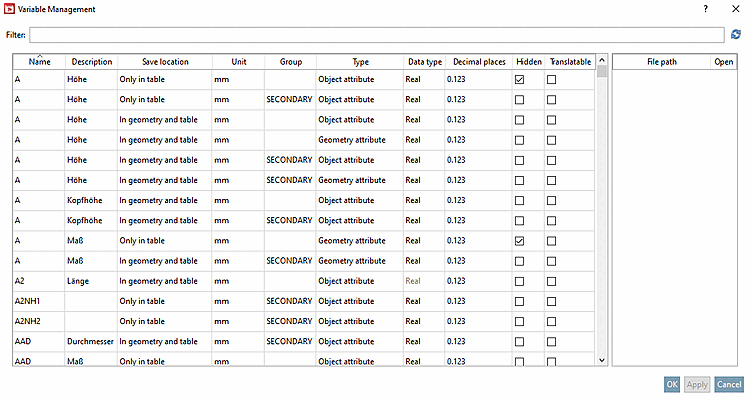The width and height of the screenshot is (750, 400).
Task: Sort by the Save location column header
Action: click(165, 62)
